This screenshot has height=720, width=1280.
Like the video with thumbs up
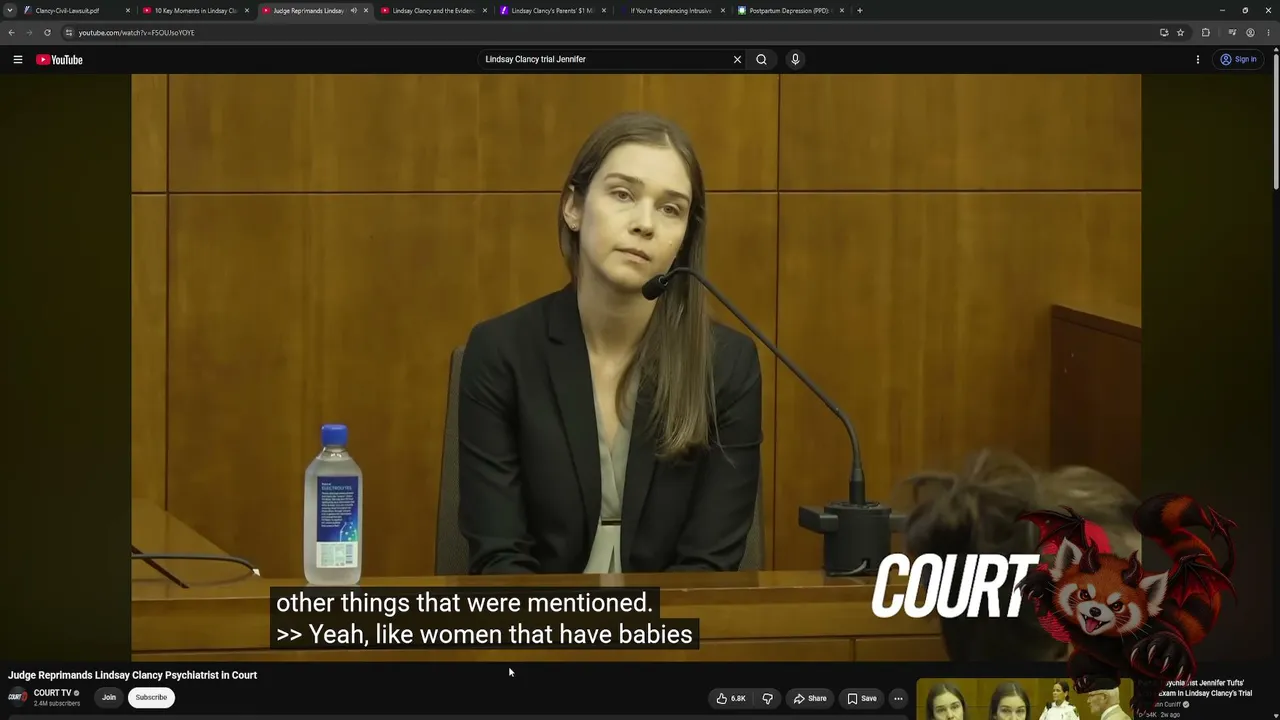731,698
